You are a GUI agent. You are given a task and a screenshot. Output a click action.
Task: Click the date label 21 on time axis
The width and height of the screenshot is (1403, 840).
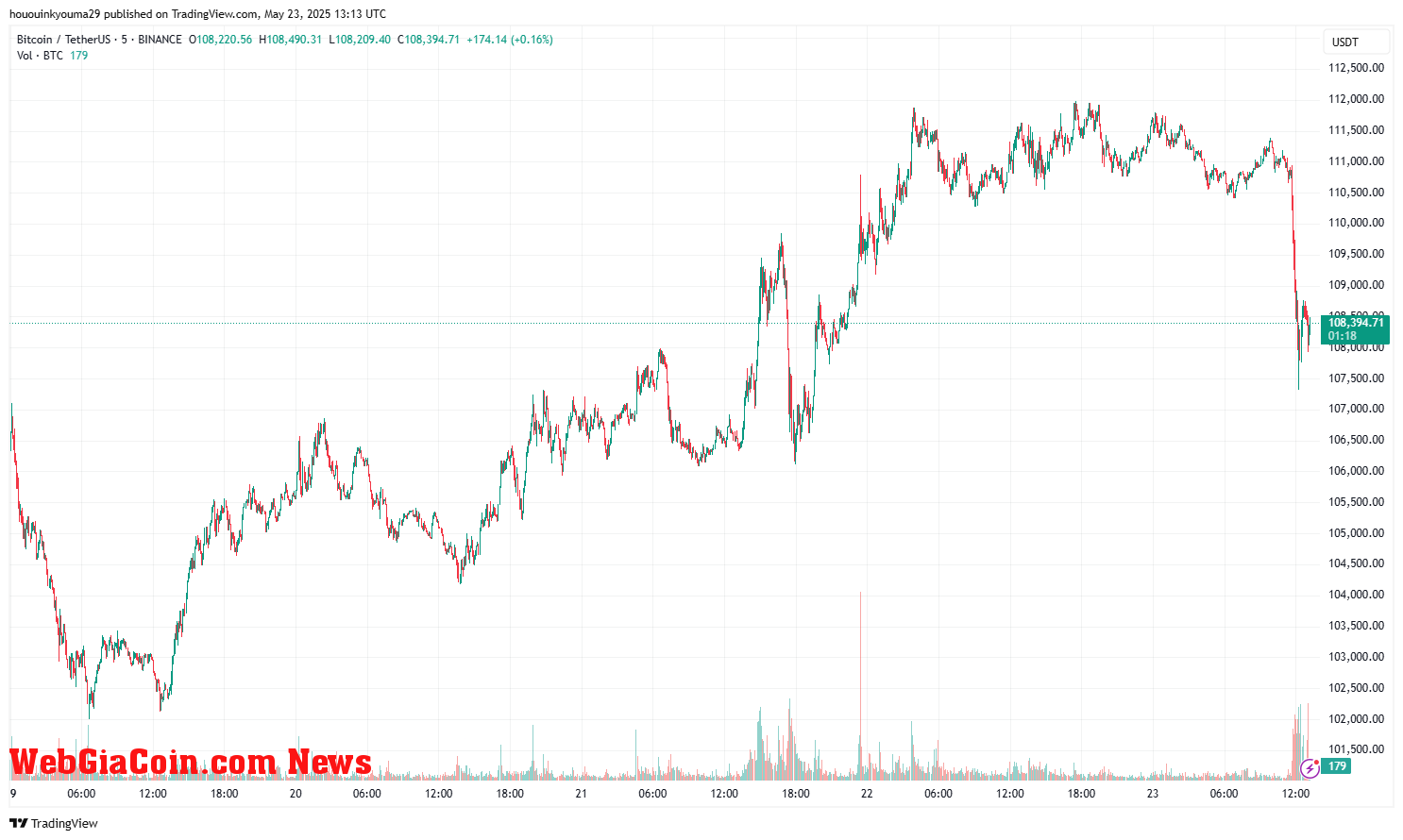(x=581, y=794)
